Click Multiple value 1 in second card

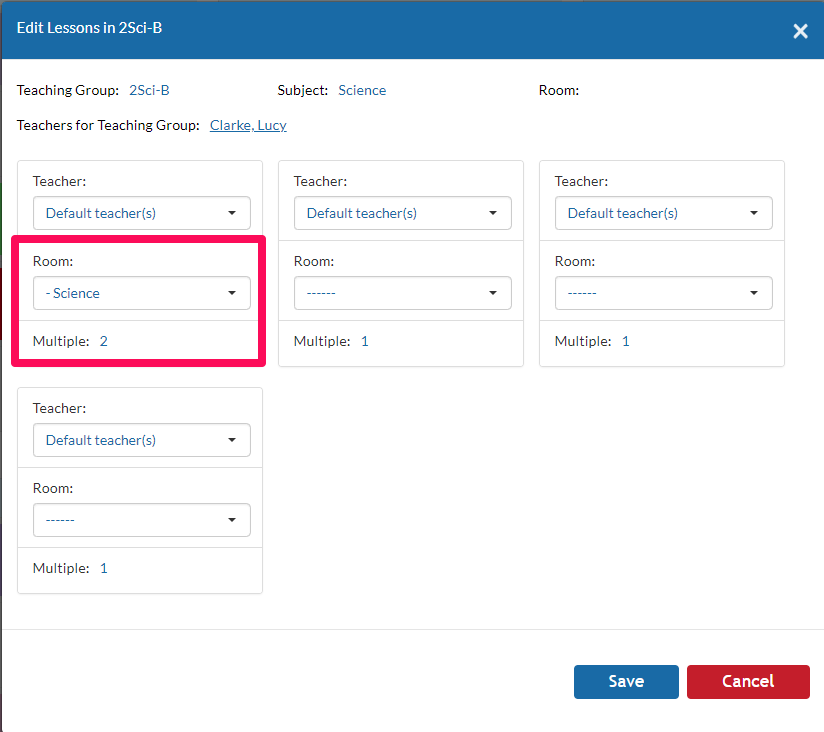pyautogui.click(x=365, y=341)
